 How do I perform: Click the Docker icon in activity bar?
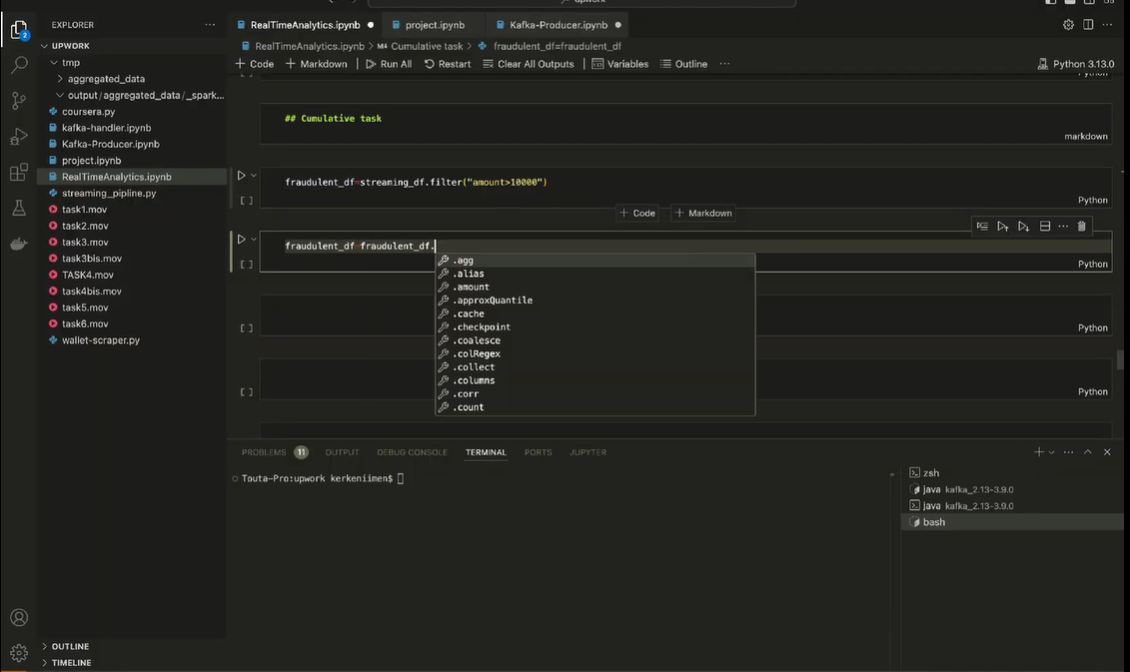19,244
